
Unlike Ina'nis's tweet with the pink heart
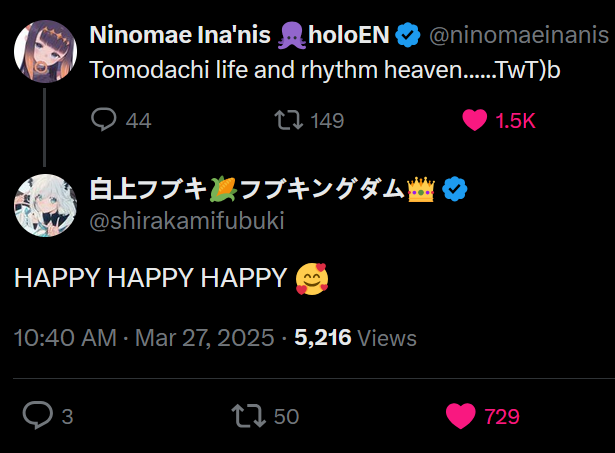tap(474, 120)
